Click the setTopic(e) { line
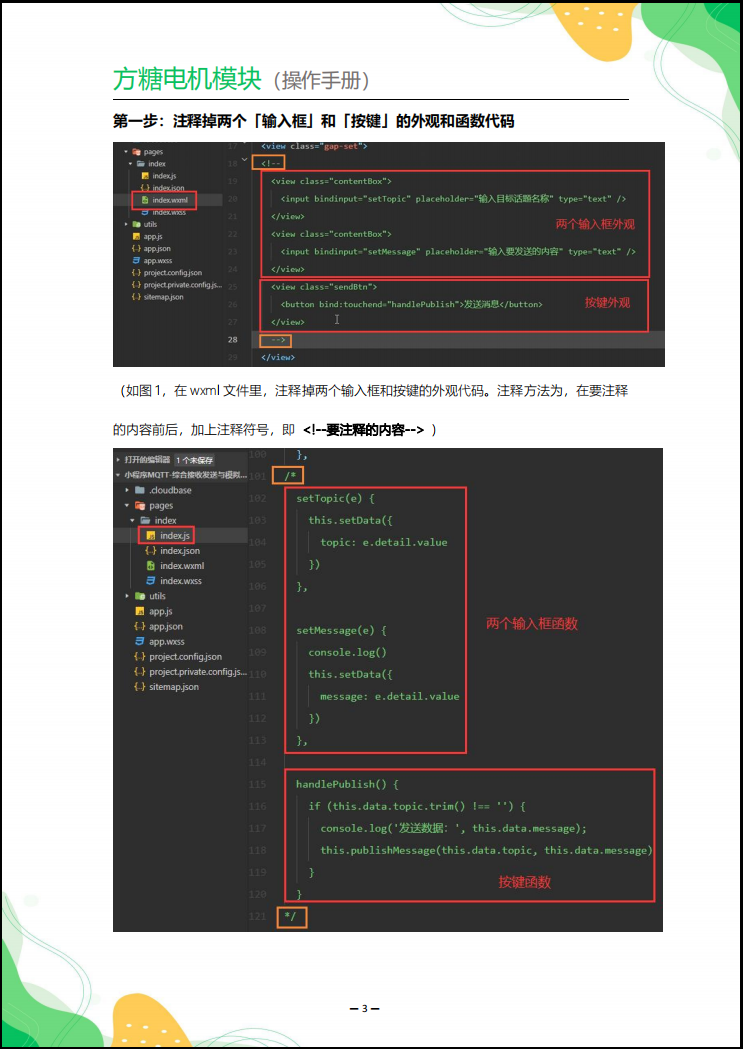The image size is (743, 1049). (x=335, y=498)
